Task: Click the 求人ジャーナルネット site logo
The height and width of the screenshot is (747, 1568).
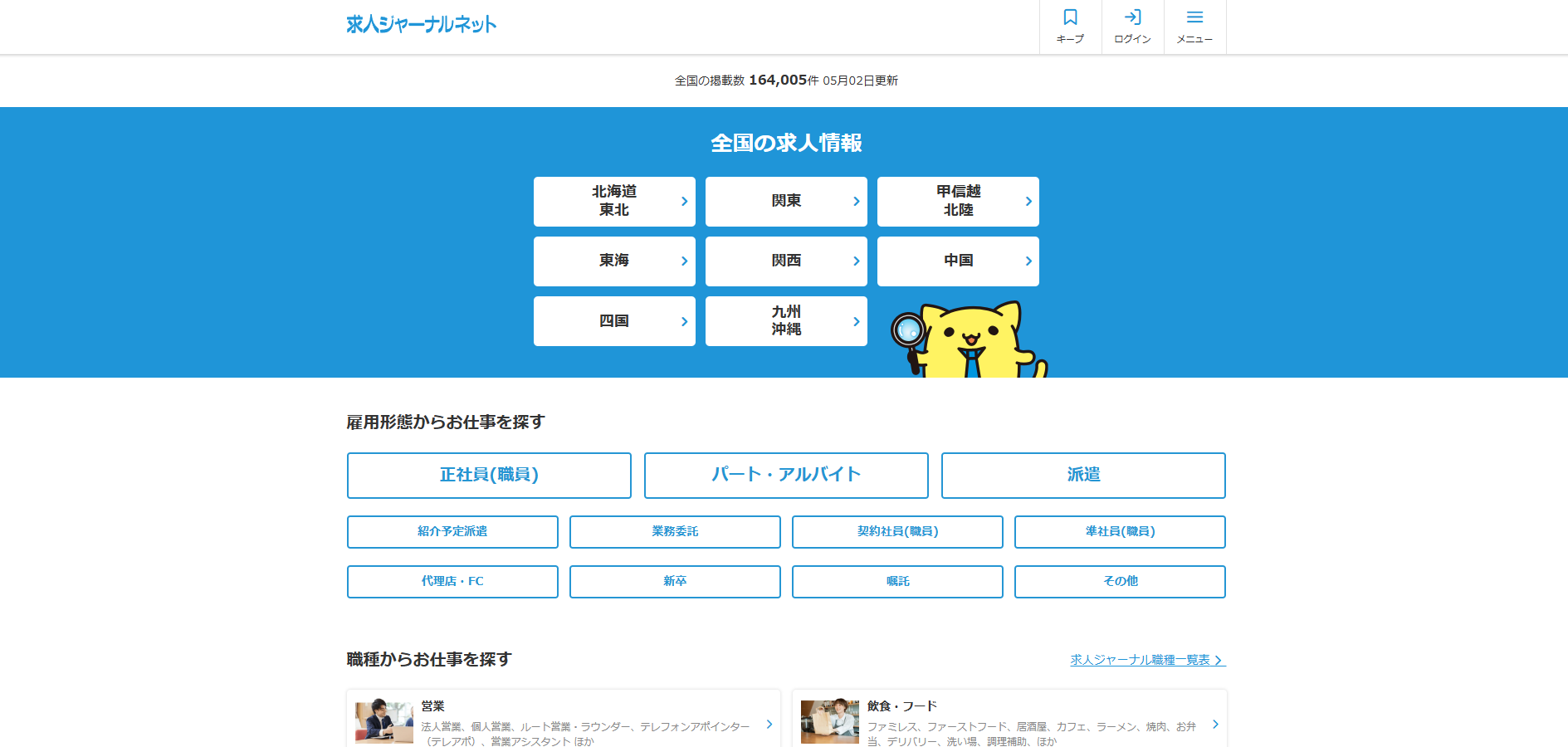Action: (x=421, y=25)
